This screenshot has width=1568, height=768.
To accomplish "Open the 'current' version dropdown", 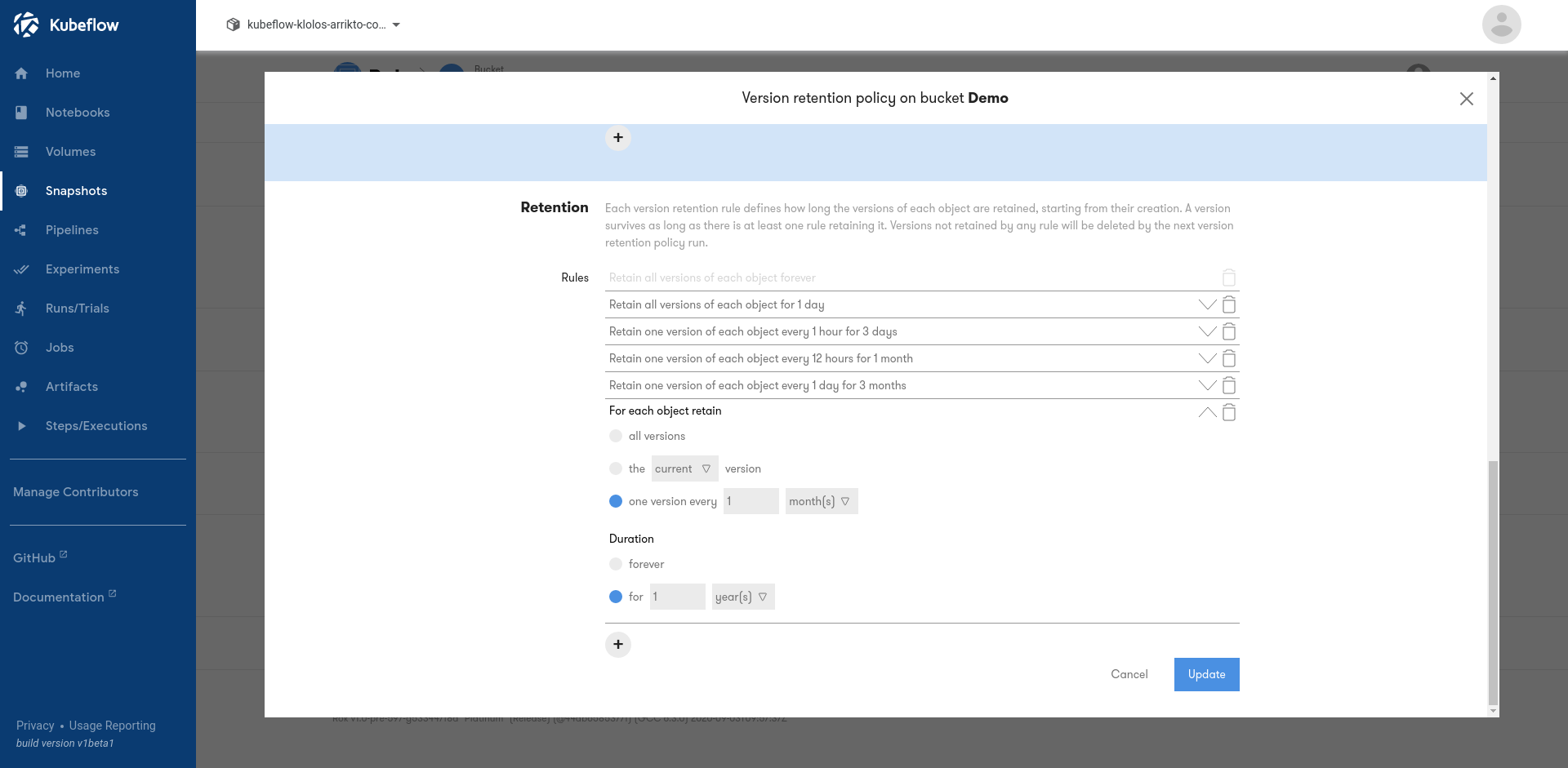I will 684,468.
